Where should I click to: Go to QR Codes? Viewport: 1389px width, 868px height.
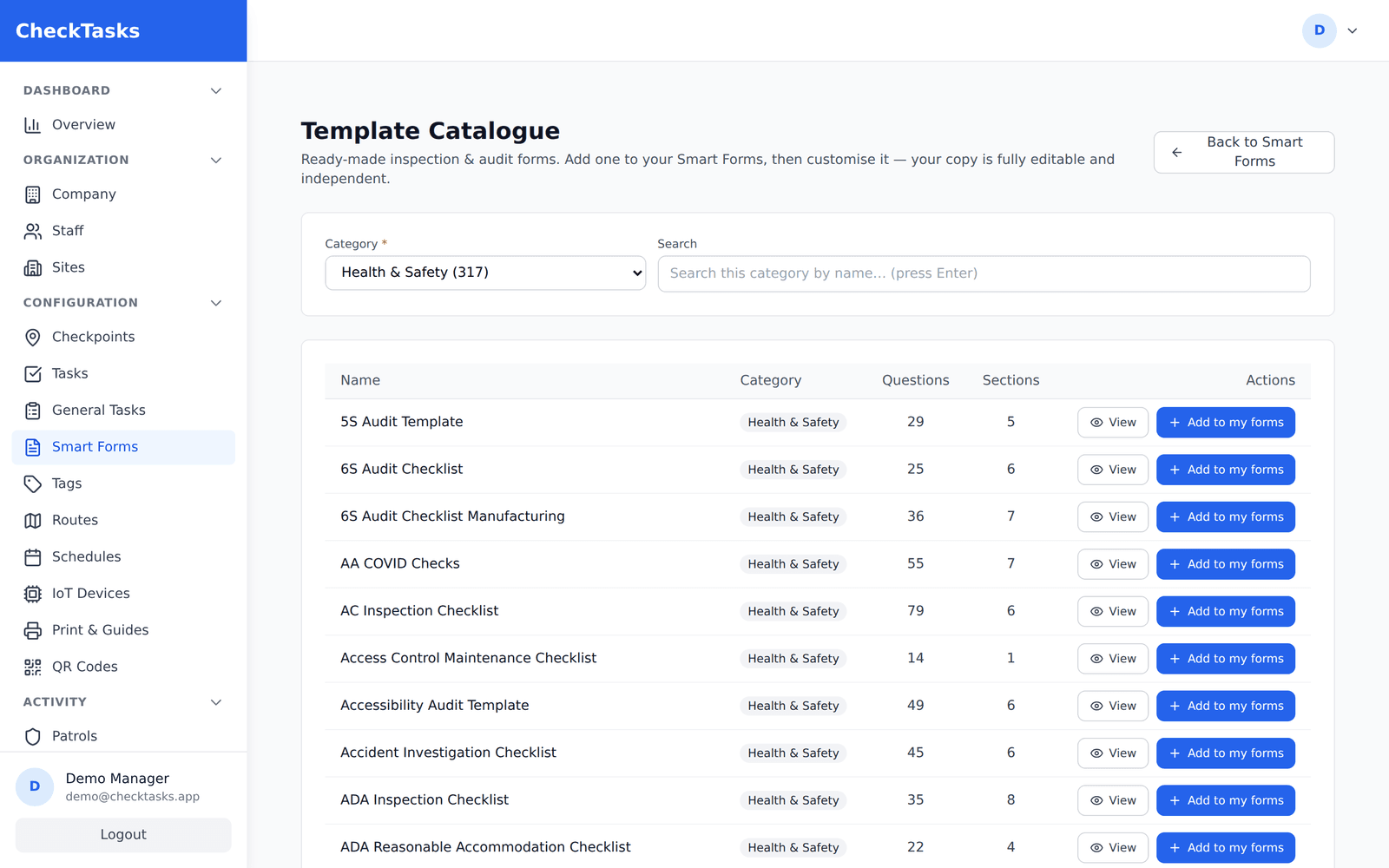coord(123,667)
